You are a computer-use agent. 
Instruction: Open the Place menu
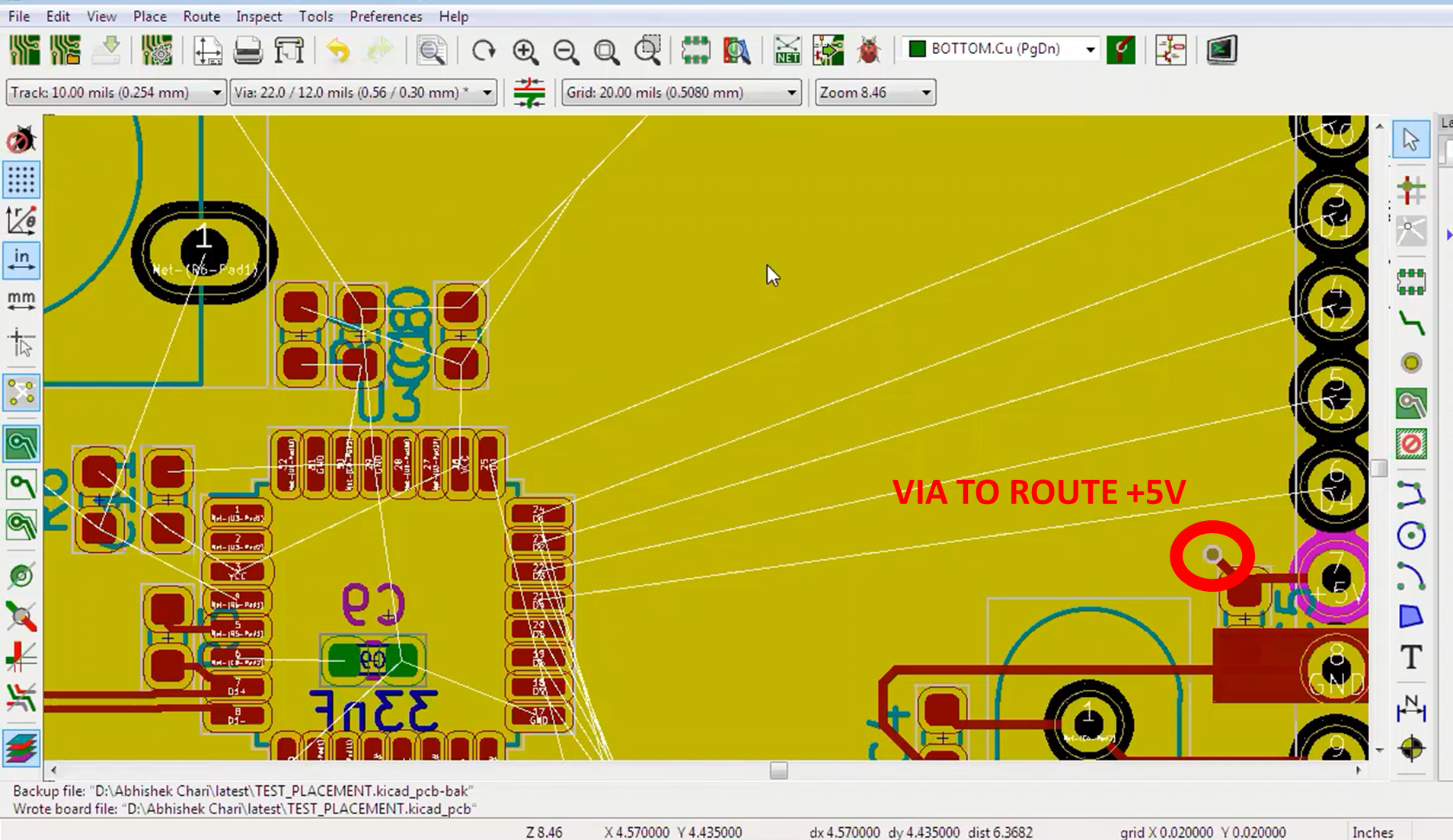[149, 16]
